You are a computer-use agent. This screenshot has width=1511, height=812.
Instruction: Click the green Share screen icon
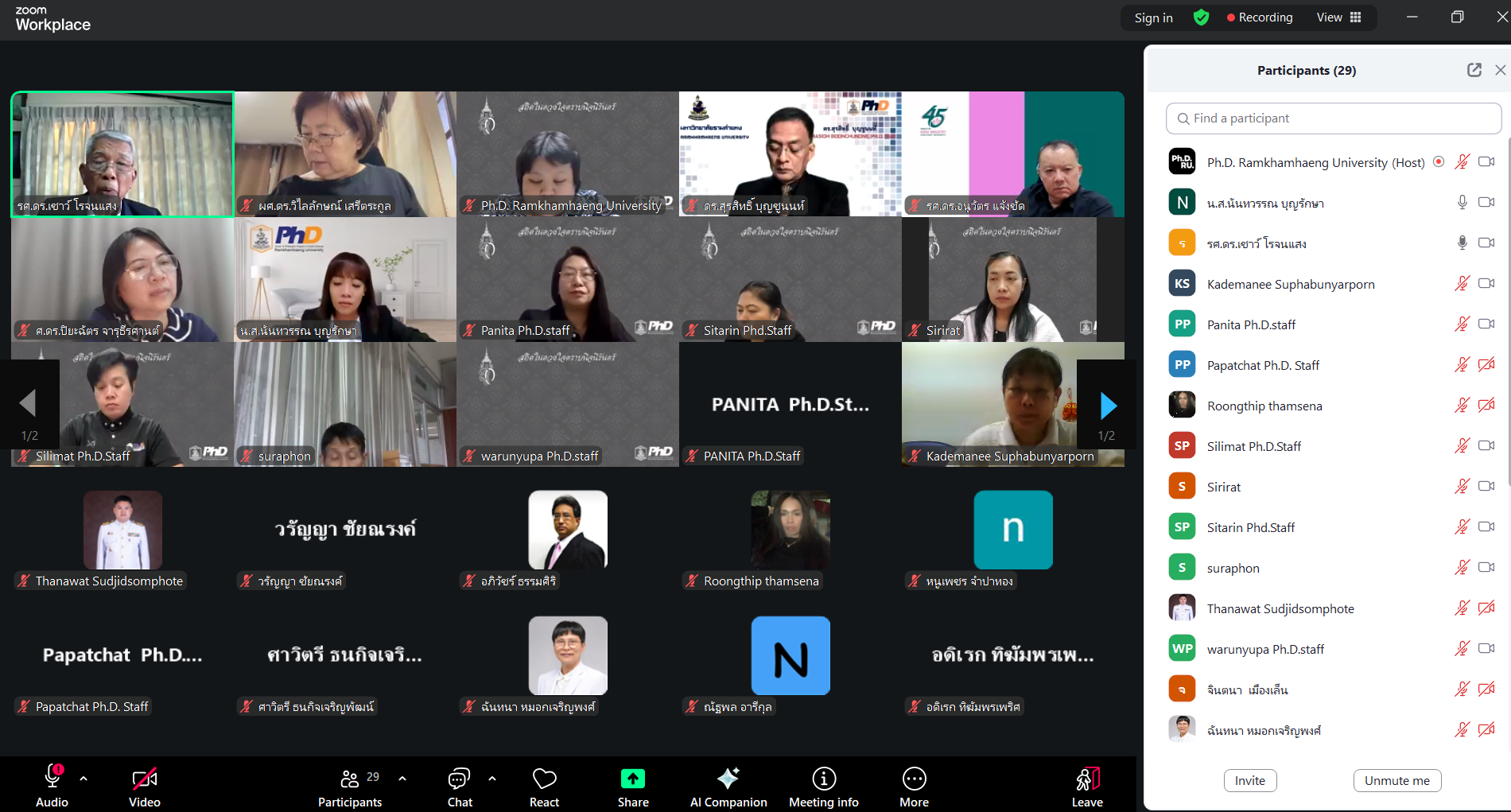[x=633, y=779]
